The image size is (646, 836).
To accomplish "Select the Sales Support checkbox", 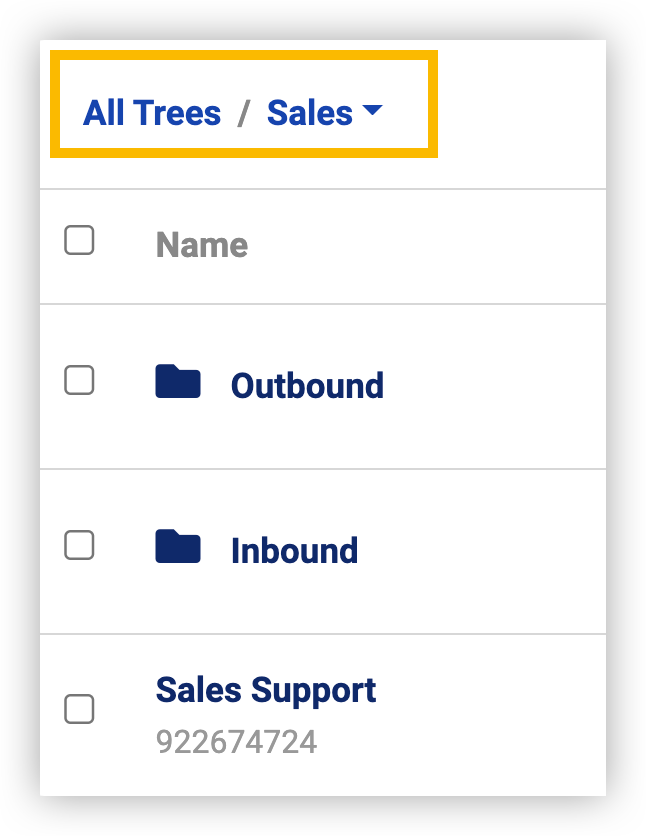I will point(79,709).
